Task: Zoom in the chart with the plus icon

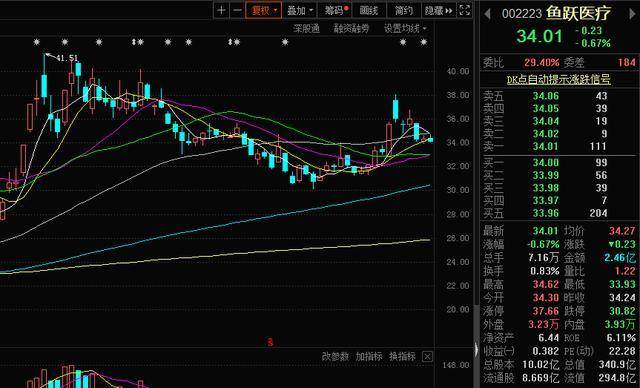Action: click(x=221, y=10)
